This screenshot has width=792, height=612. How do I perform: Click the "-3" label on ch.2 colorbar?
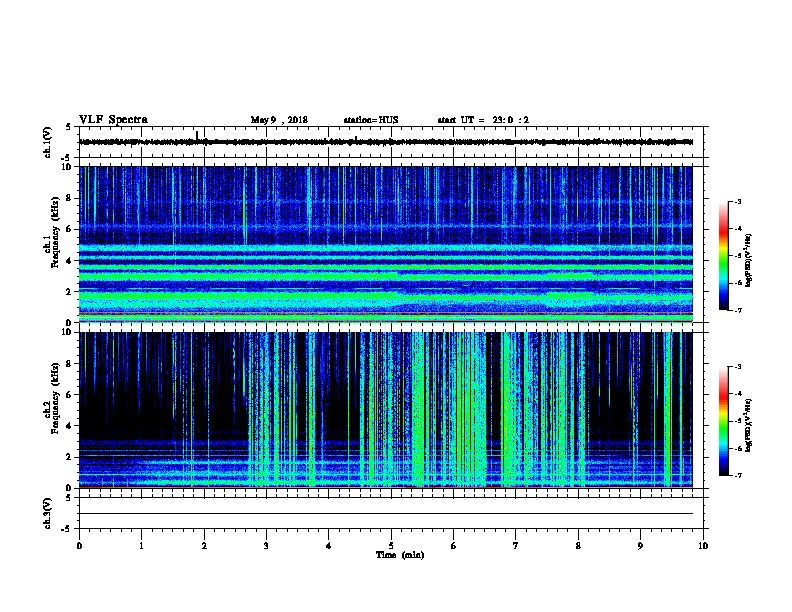click(x=738, y=367)
